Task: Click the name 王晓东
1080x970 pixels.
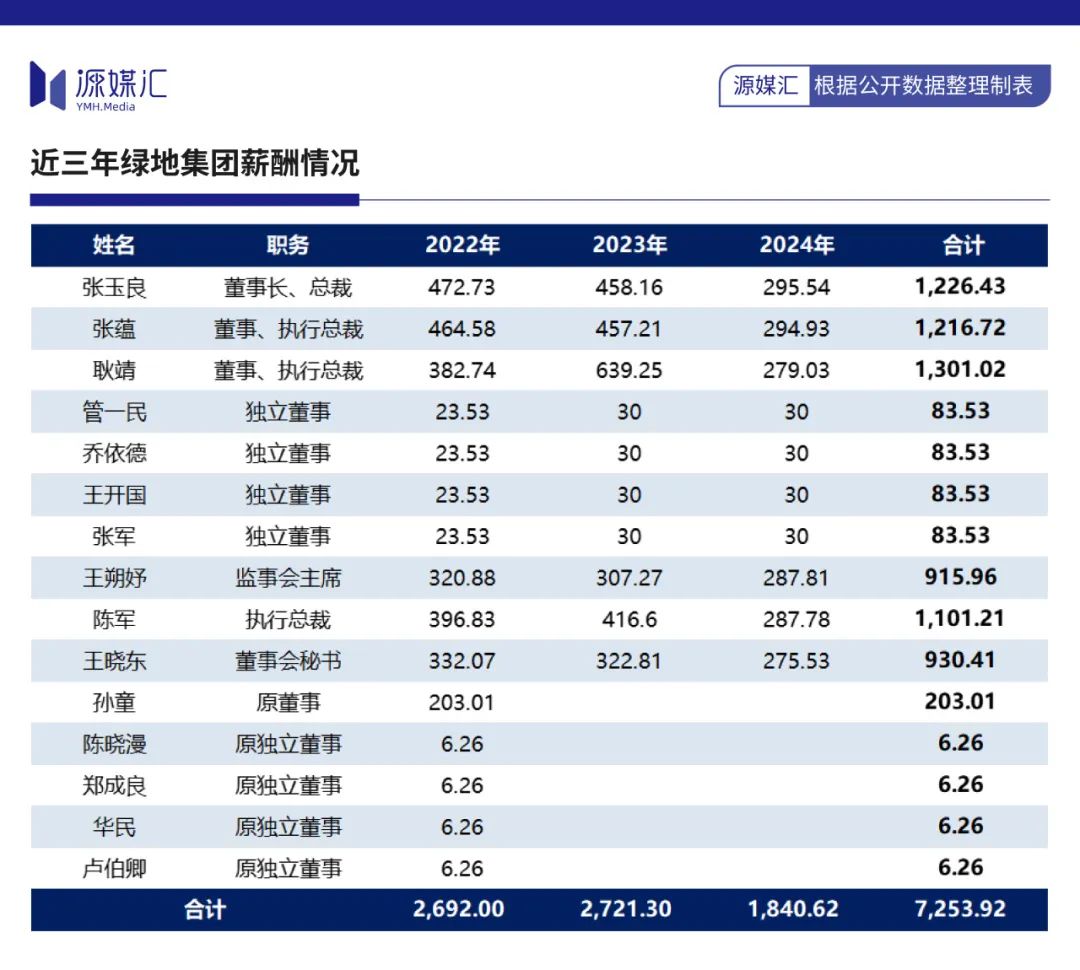Action: tap(114, 661)
